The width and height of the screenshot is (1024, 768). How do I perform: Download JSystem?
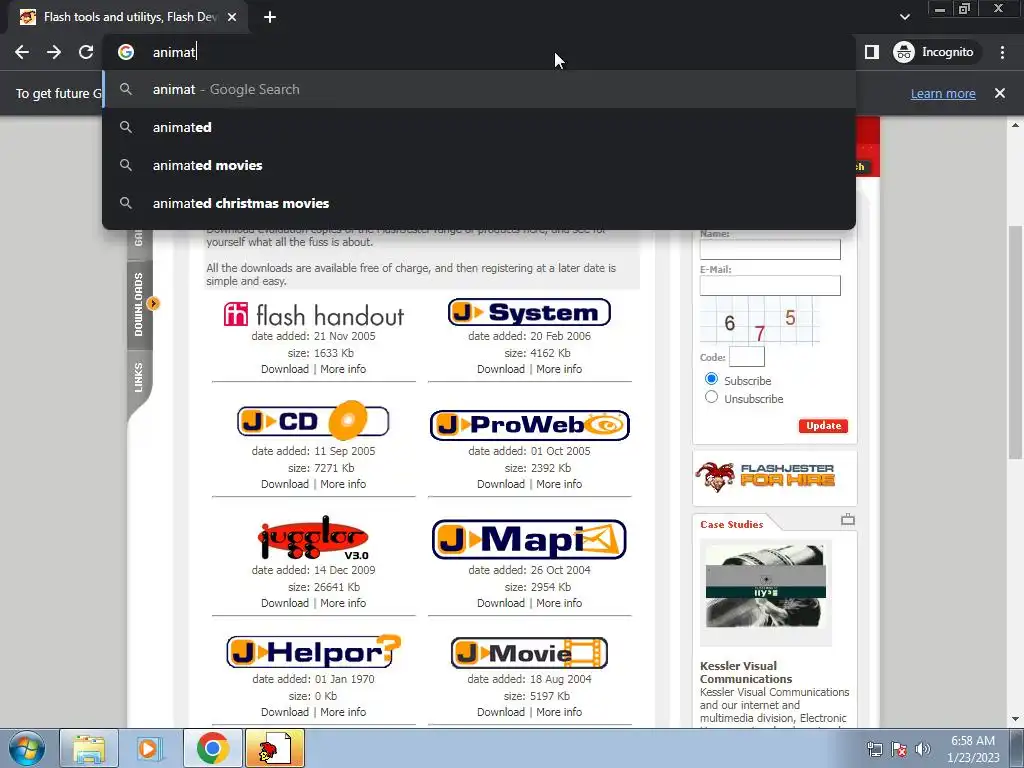click(501, 369)
